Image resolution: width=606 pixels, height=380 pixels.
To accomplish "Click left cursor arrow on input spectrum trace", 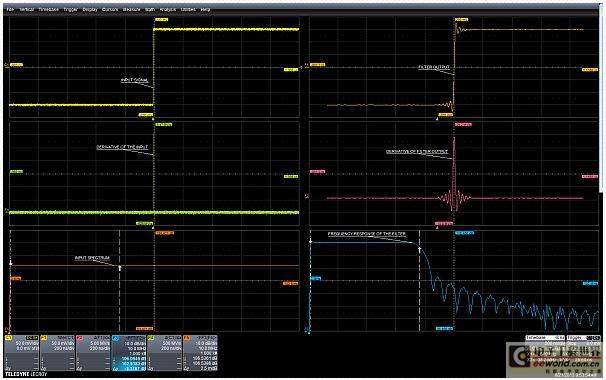I will (x=10, y=263).
